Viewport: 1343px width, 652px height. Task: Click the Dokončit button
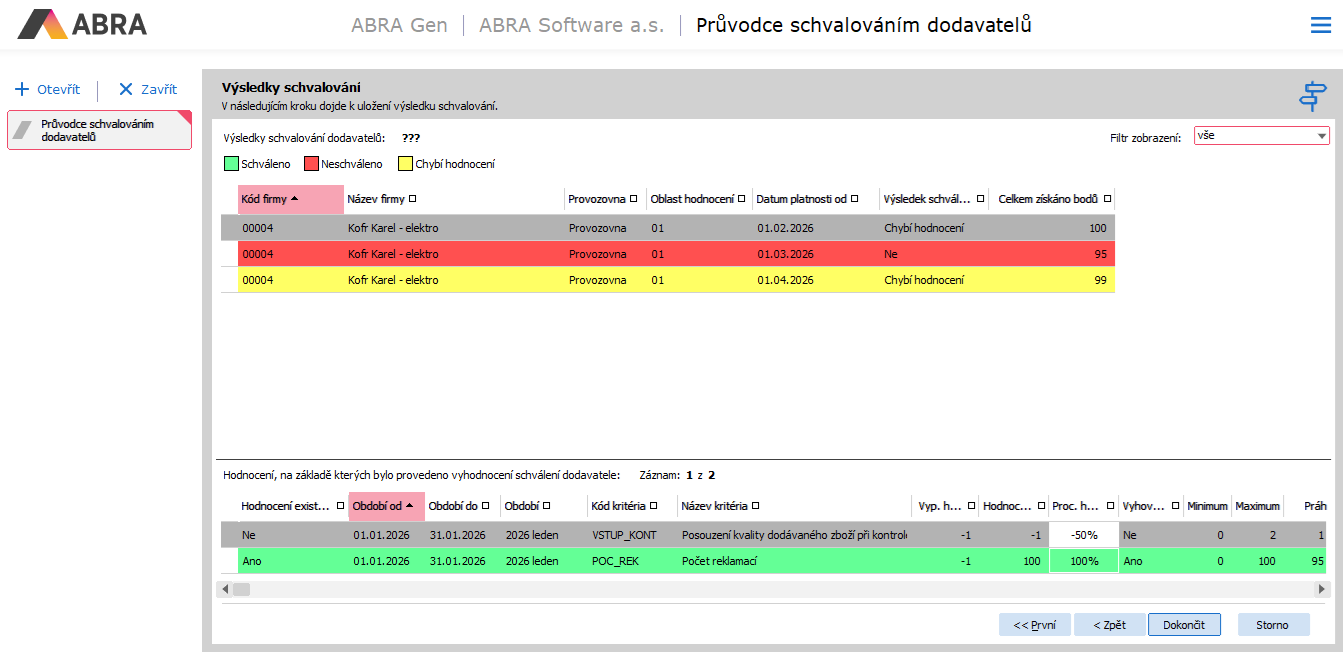(x=1184, y=625)
